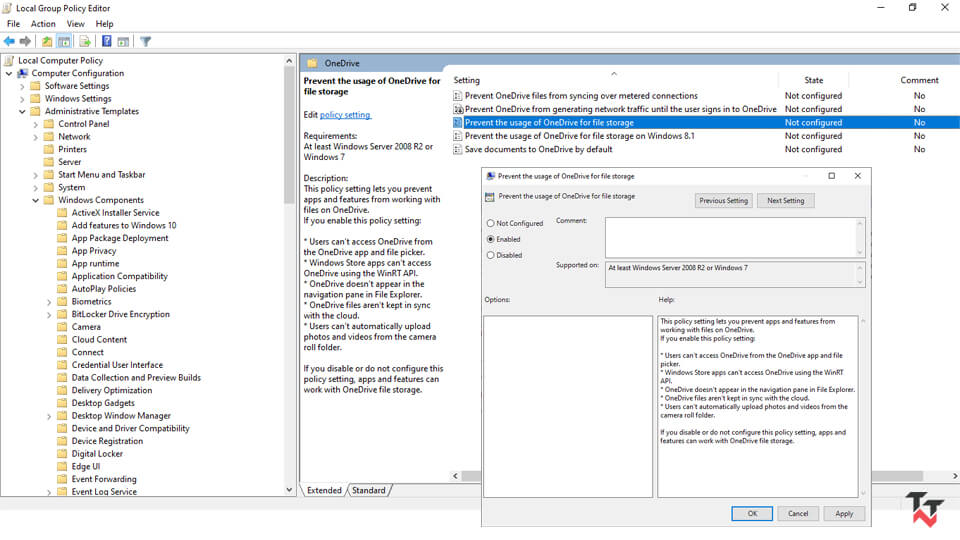Click the Printers folder icon

[x=49, y=149]
